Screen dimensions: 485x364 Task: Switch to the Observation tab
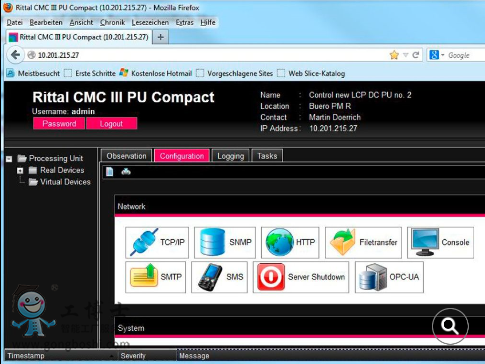pyautogui.click(x=126, y=156)
